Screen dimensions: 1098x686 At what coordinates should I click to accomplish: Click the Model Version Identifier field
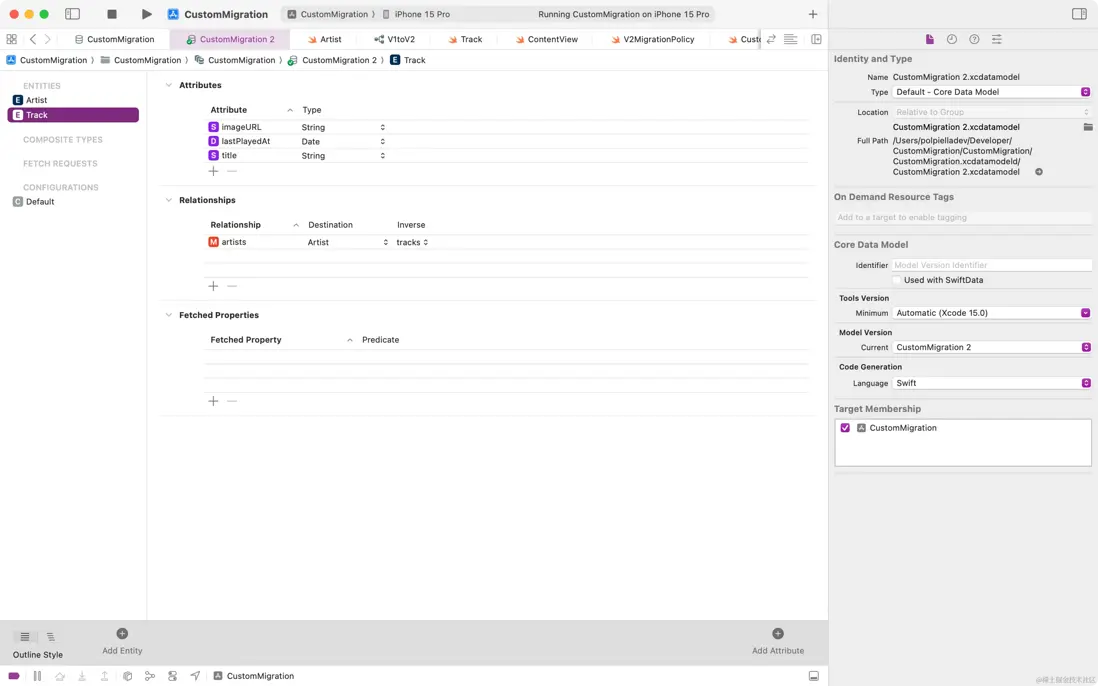point(992,265)
